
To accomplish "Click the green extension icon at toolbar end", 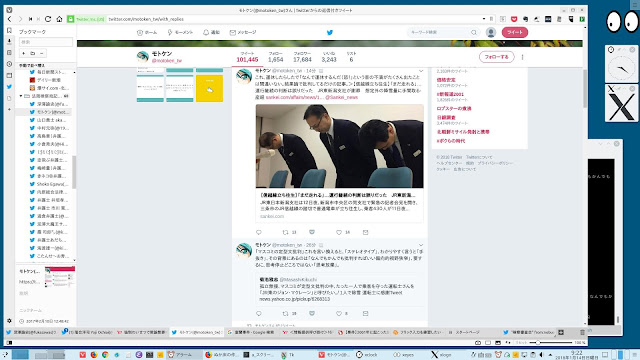I will (582, 19).
